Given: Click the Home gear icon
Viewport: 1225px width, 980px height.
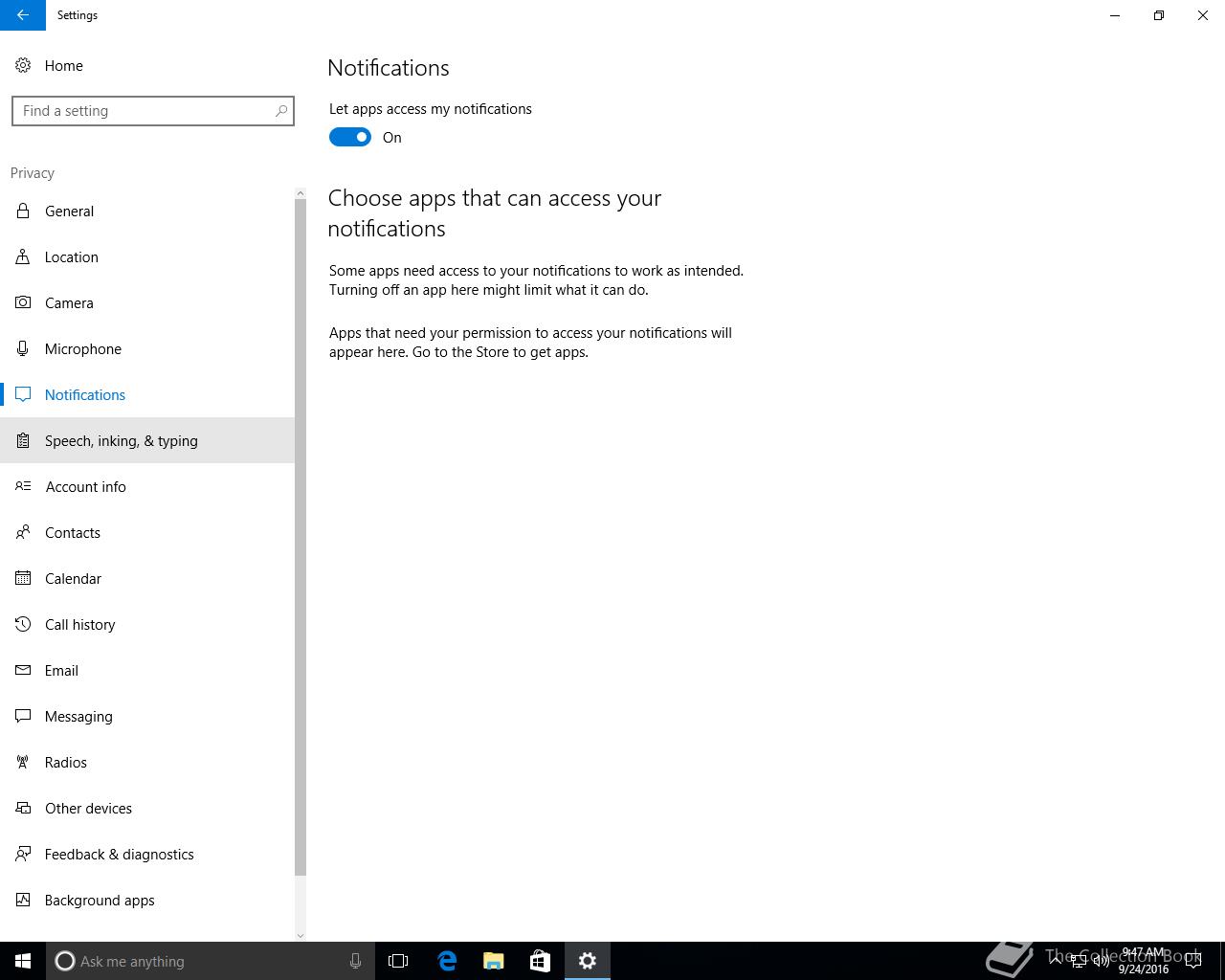Looking at the screenshot, I should click(23, 65).
